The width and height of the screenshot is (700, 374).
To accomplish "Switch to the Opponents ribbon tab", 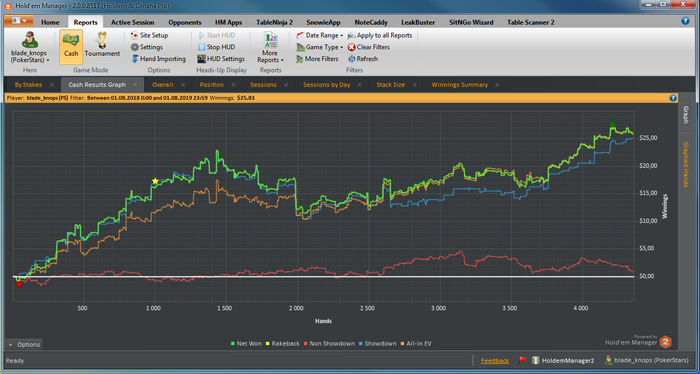I will coord(185,22).
